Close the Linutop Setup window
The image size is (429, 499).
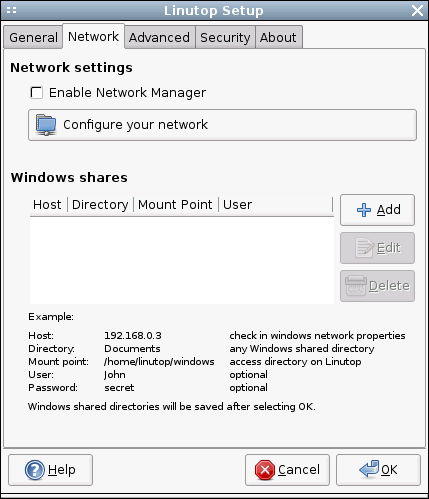417,10
